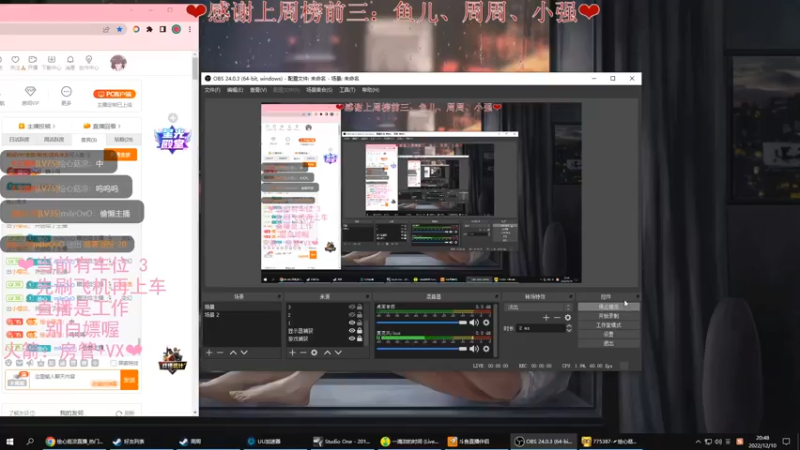Expand 直播回看 chevron link

[x=102, y=126]
